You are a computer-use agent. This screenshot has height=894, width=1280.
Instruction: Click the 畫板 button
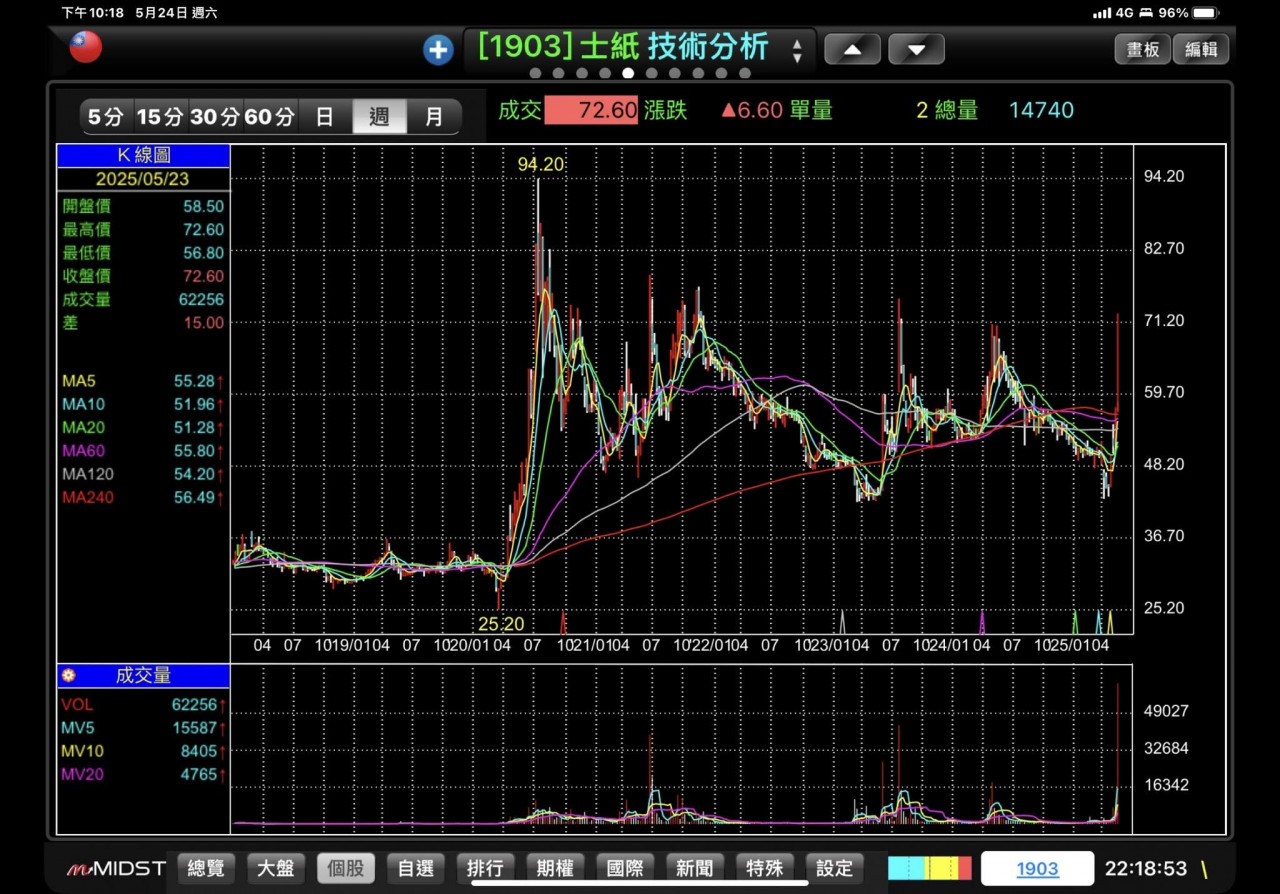(1142, 49)
